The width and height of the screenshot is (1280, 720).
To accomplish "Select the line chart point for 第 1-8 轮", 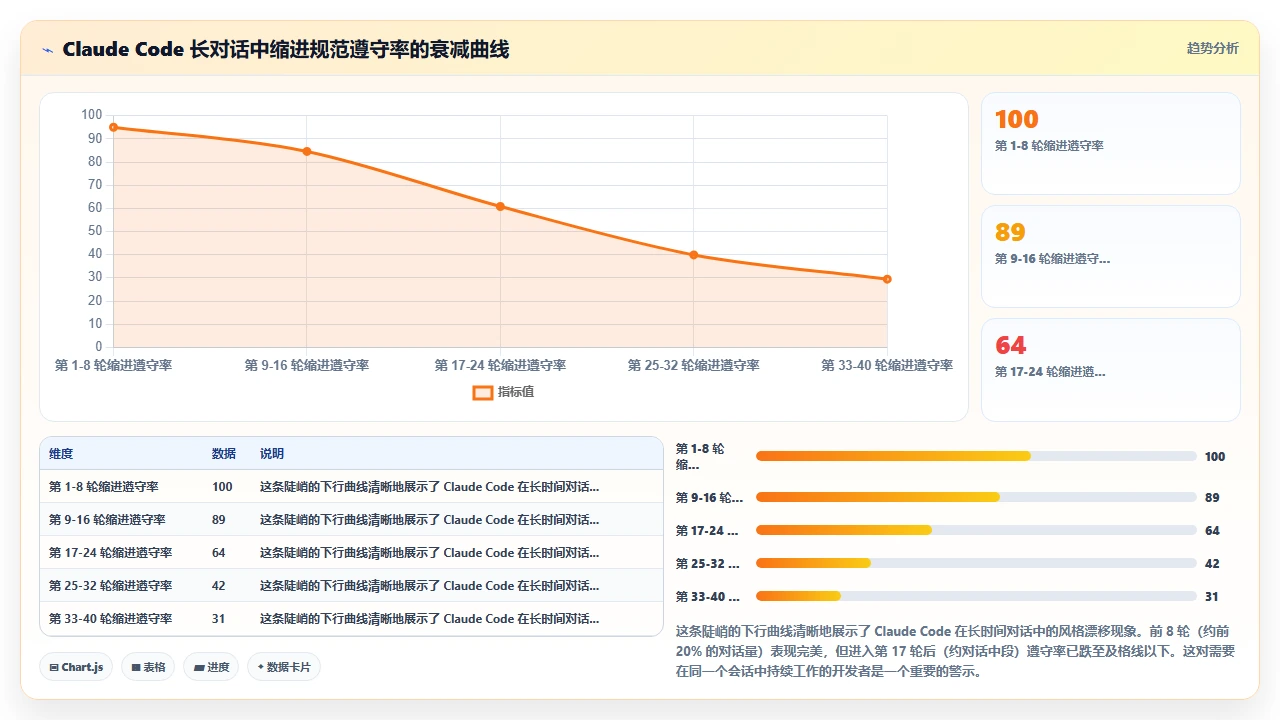I will click(x=113, y=127).
